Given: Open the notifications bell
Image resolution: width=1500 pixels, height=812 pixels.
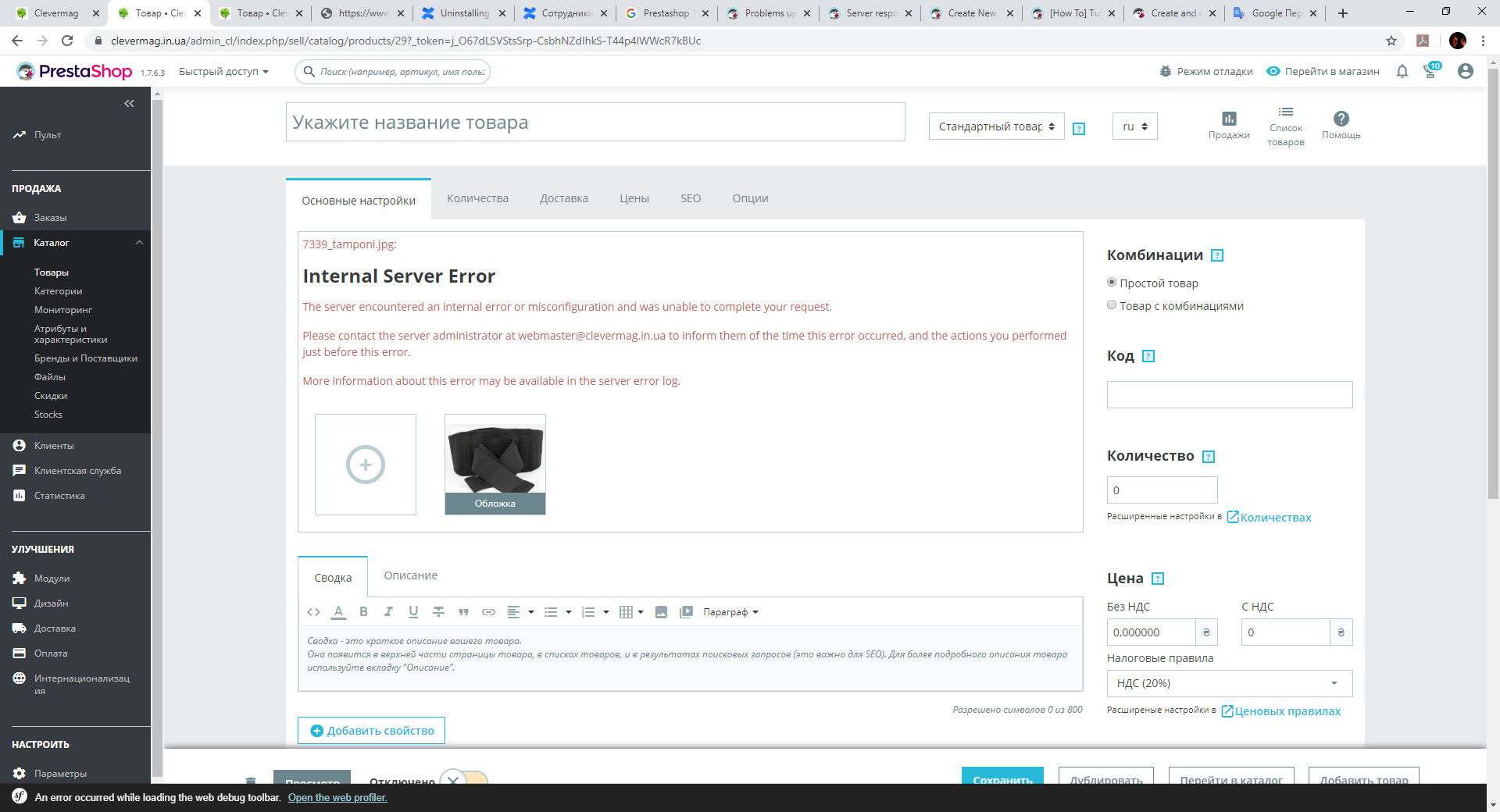Looking at the screenshot, I should coord(1402,72).
